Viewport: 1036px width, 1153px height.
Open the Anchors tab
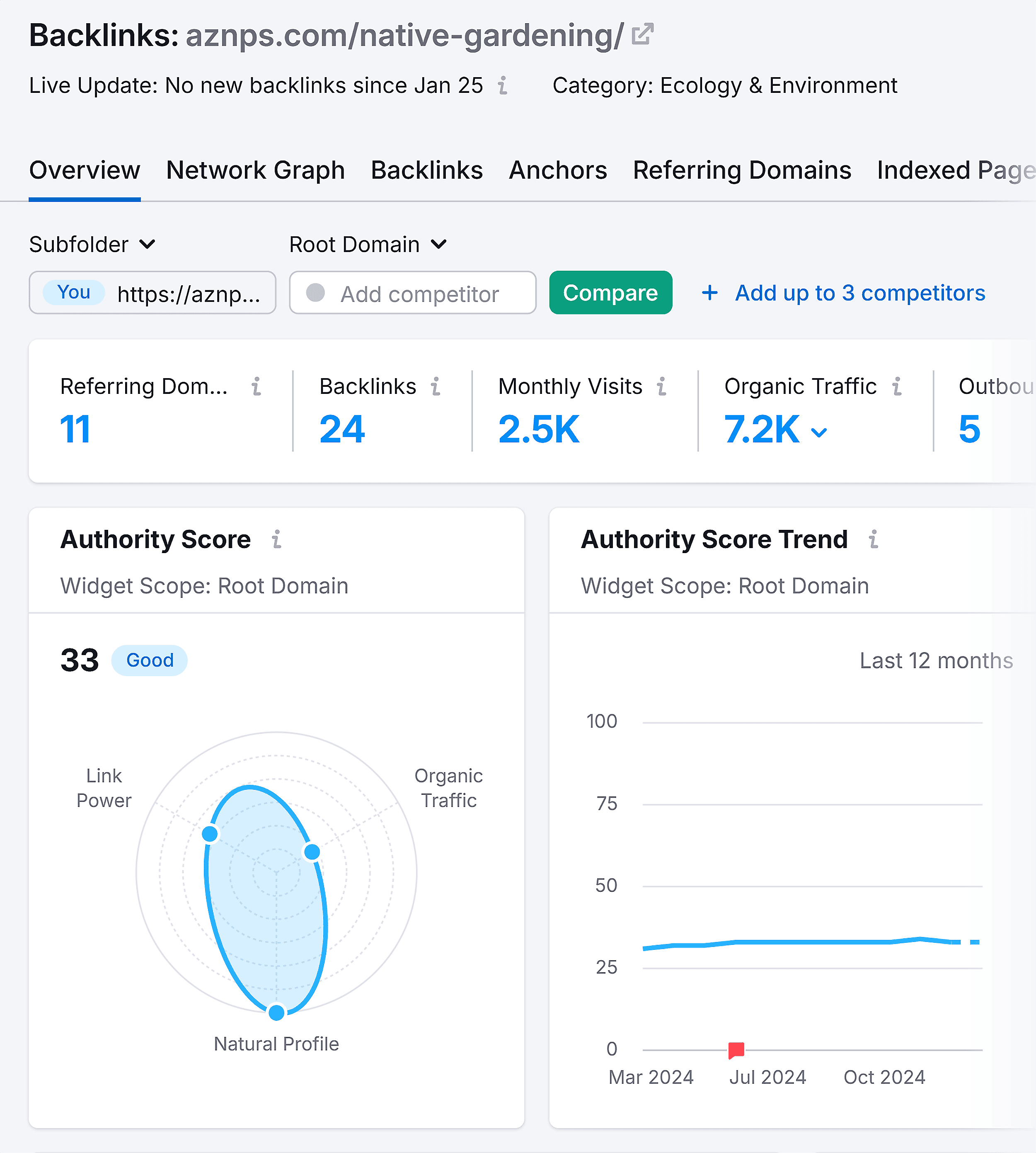(557, 170)
